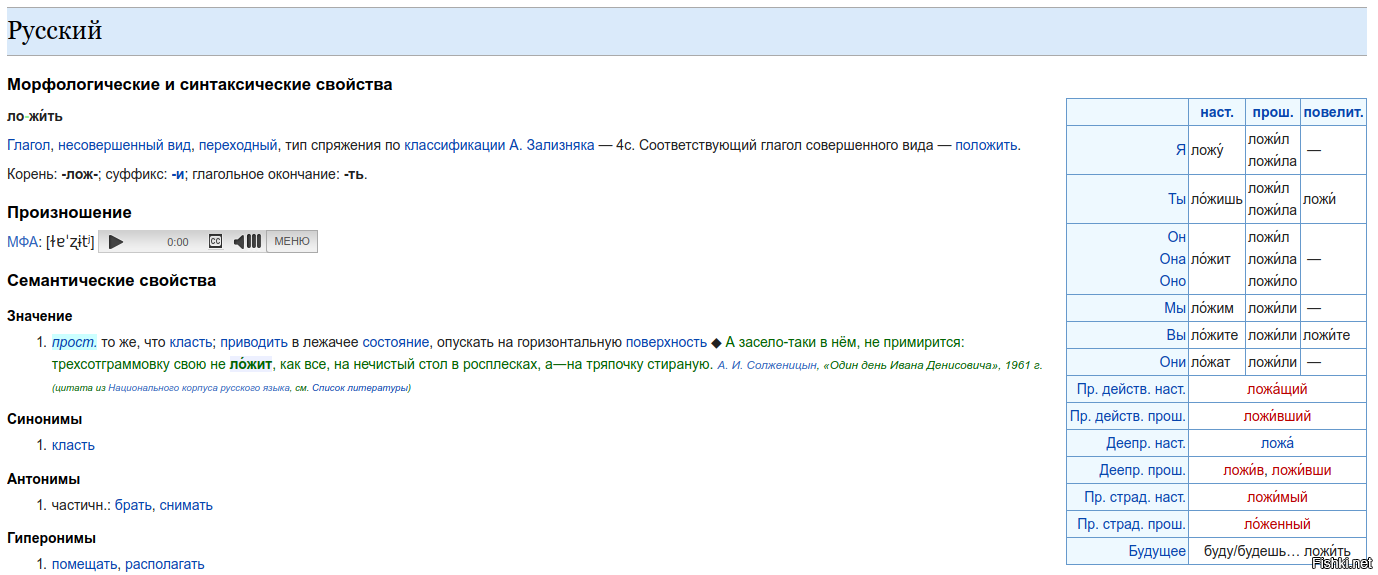The height and width of the screenshot is (575, 1378).
Task: Open the Глагол link
Action: tap(28, 145)
